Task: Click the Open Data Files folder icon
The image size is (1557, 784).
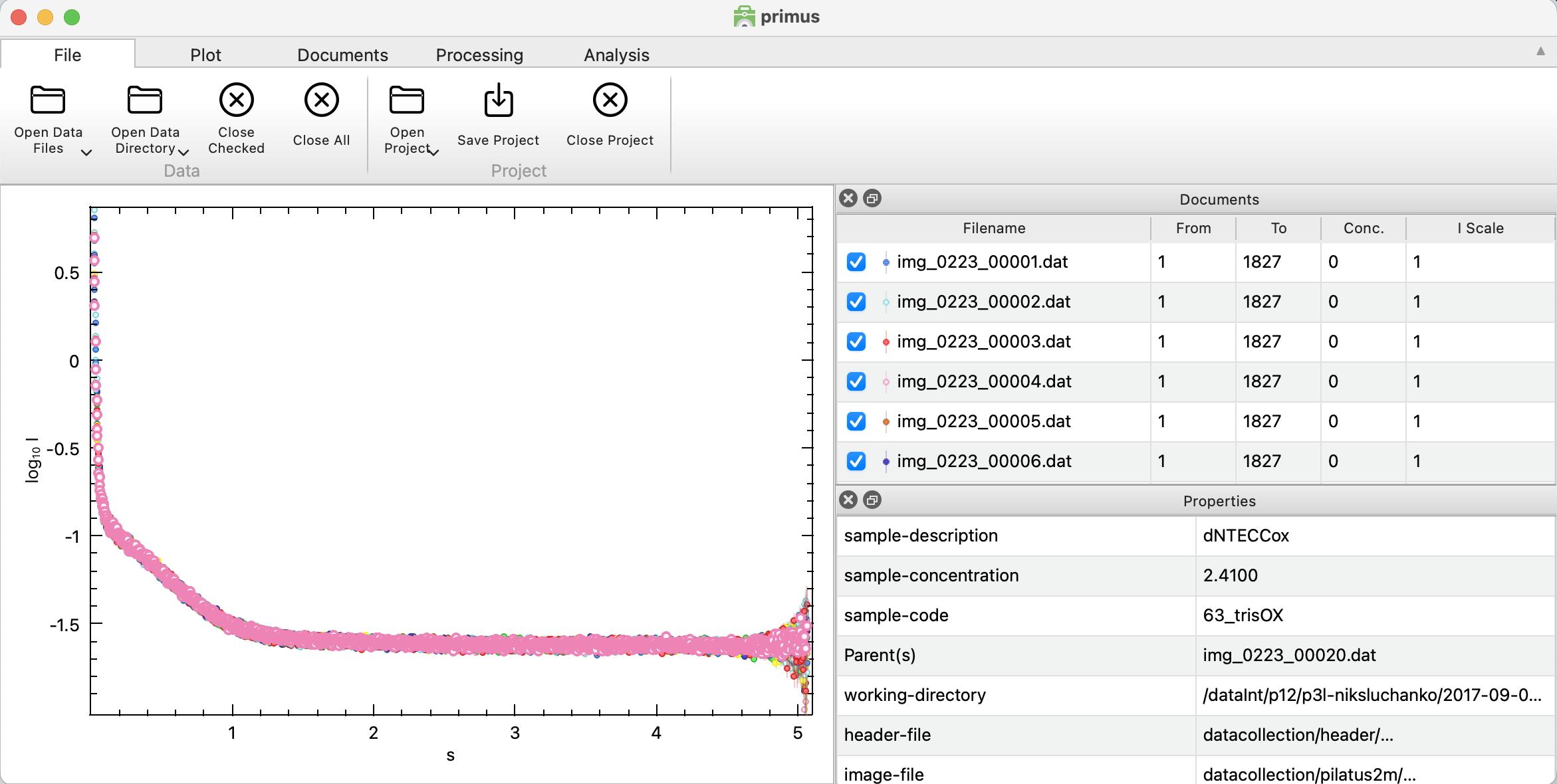Action: (48, 100)
